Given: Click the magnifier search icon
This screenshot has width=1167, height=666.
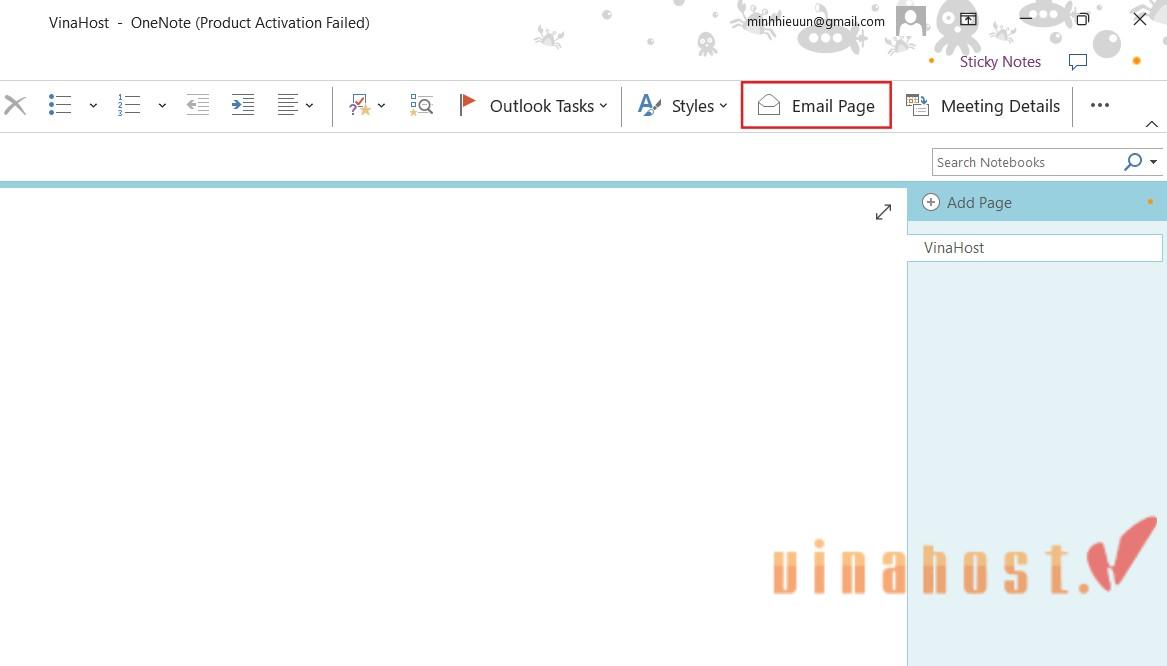Looking at the screenshot, I should (x=1133, y=161).
